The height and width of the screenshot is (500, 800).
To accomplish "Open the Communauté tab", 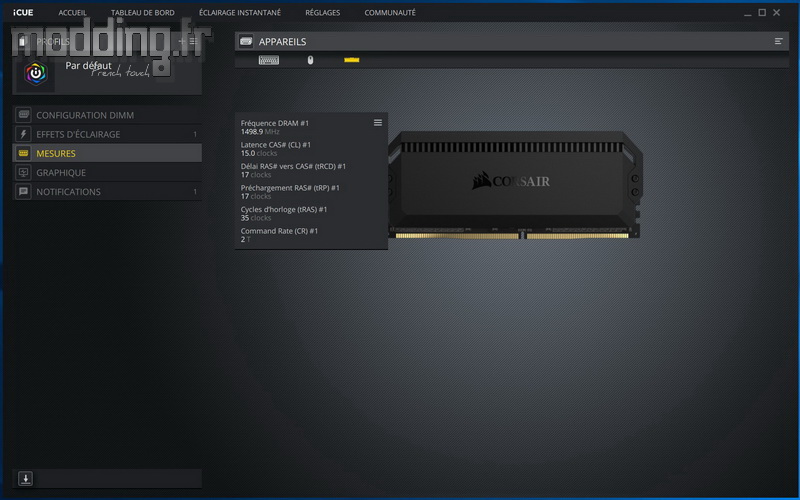I will click(390, 13).
